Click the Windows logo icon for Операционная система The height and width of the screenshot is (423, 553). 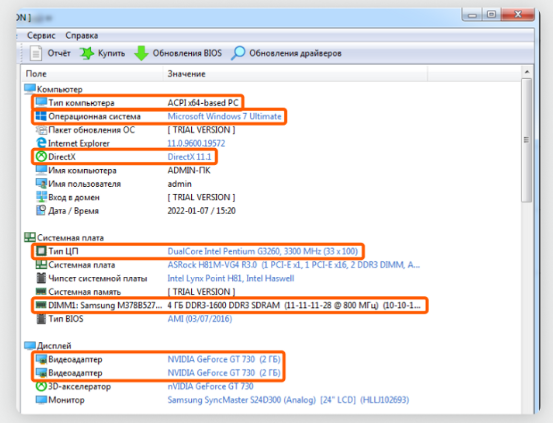(x=41, y=116)
